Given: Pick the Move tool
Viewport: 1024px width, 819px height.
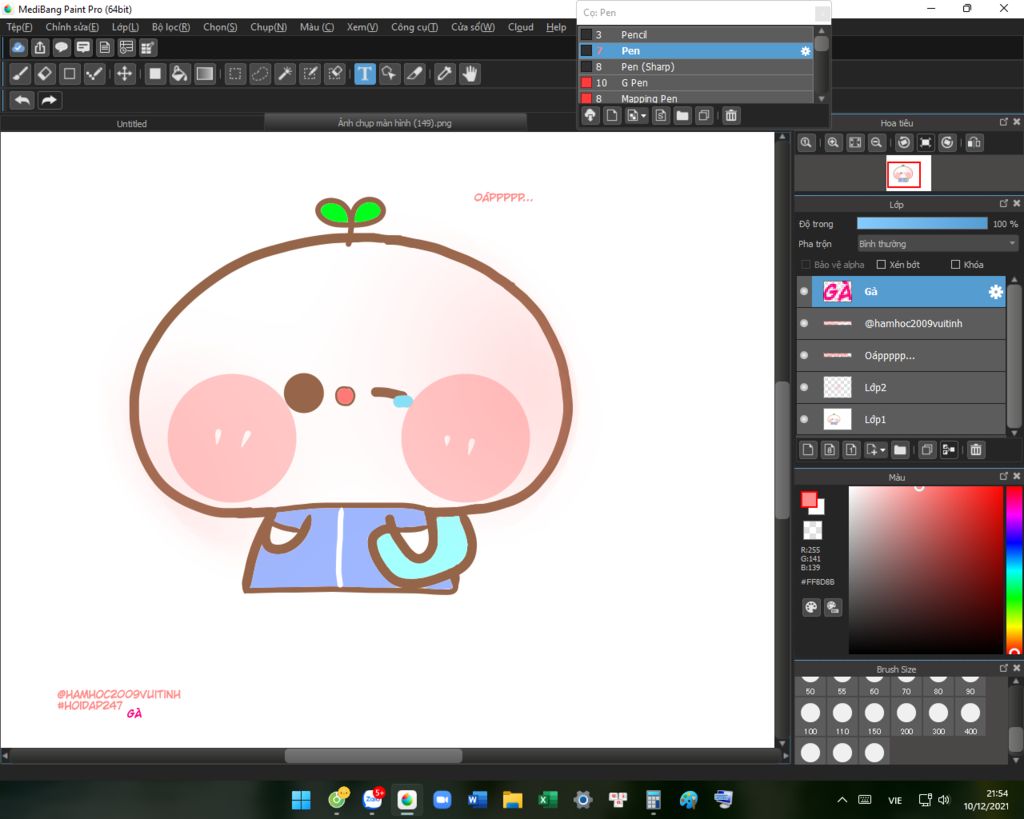Looking at the screenshot, I should click(x=124, y=74).
